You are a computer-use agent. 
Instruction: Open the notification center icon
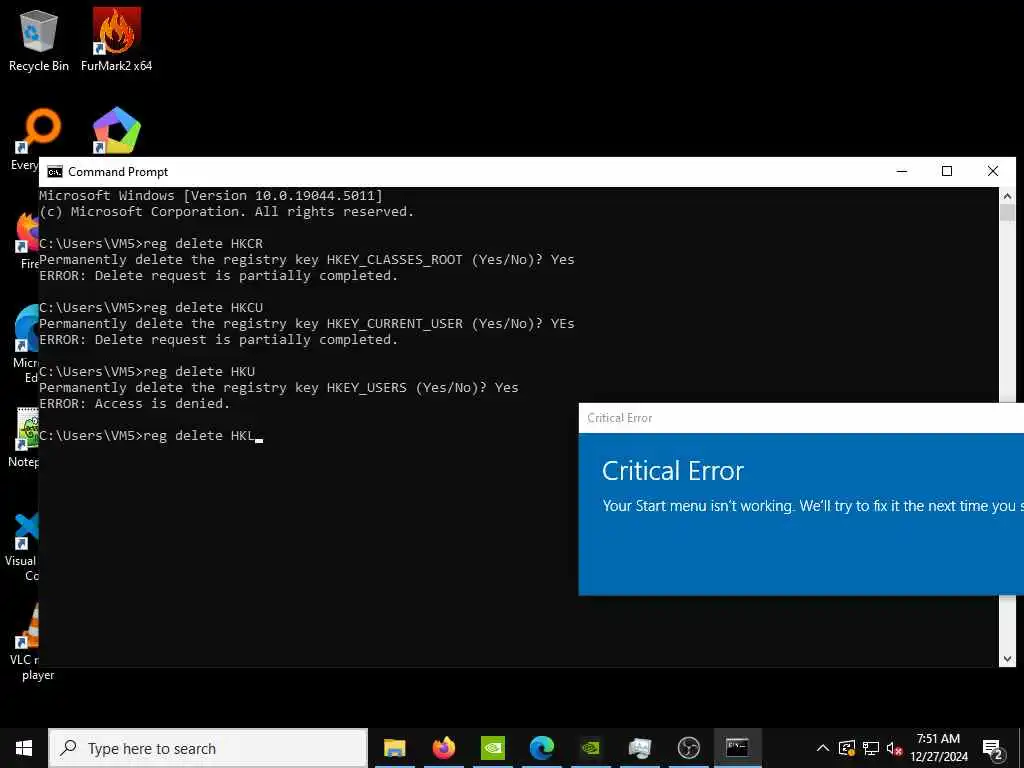[x=992, y=750]
